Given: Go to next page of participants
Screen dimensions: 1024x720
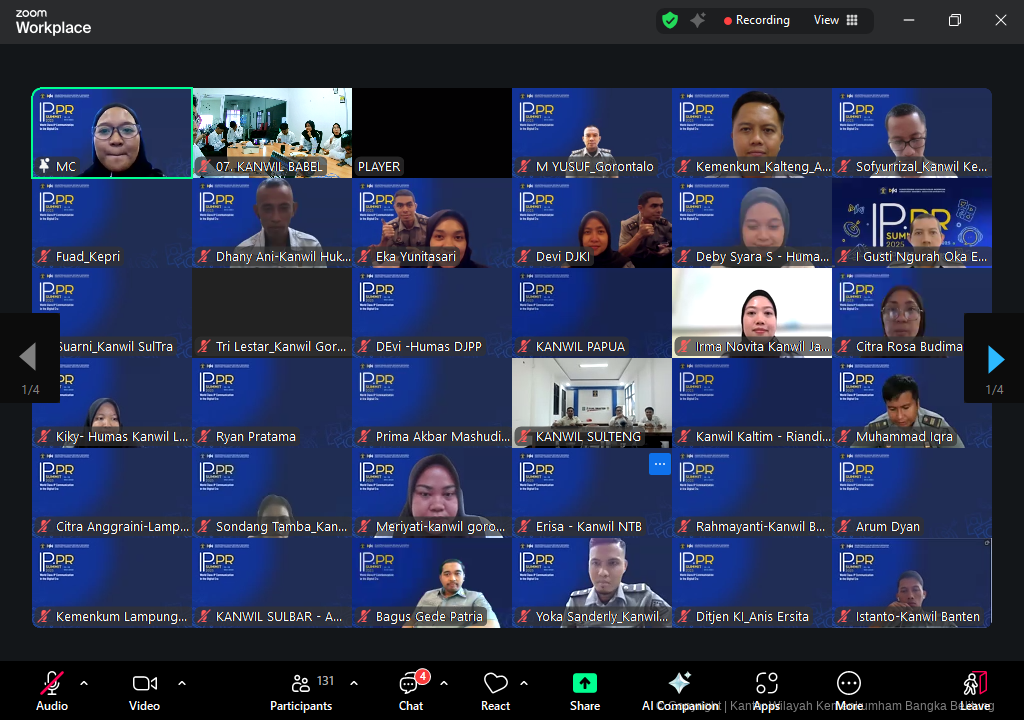Looking at the screenshot, I should 995,358.
